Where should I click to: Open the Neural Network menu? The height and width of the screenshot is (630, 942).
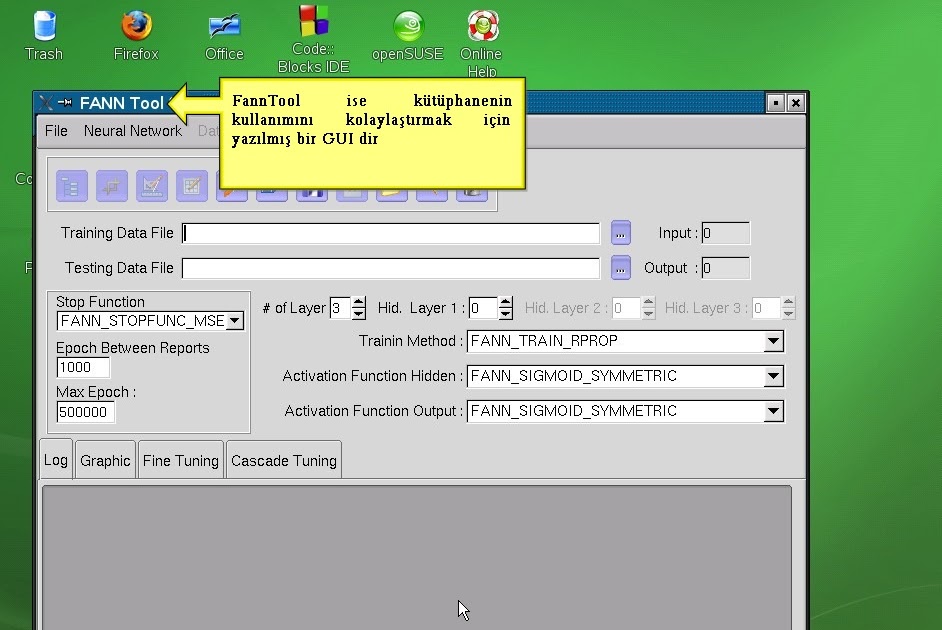pyautogui.click(x=132, y=130)
